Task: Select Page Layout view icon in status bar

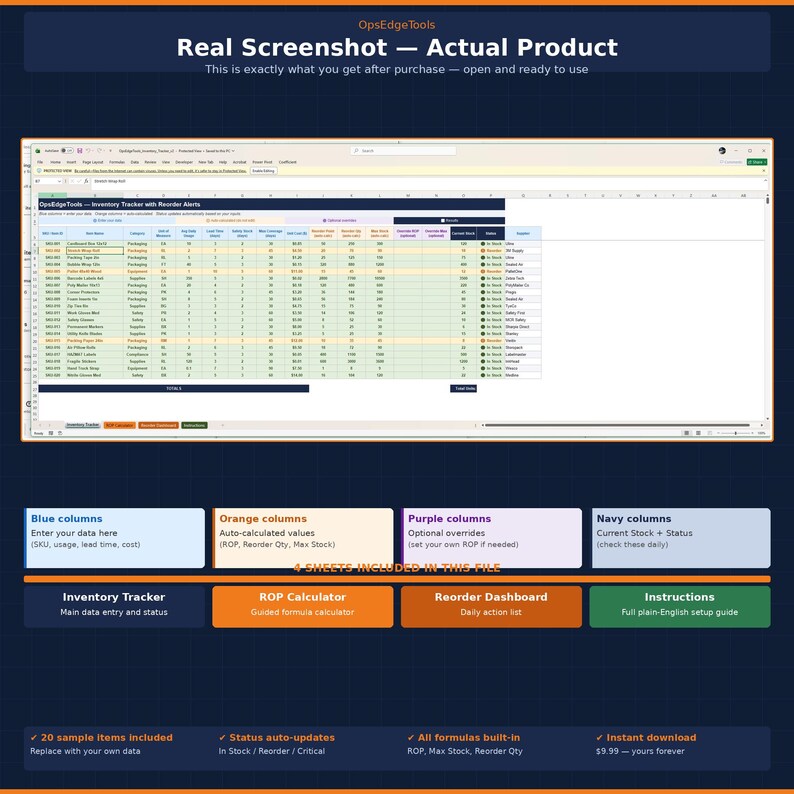Action: pos(698,433)
